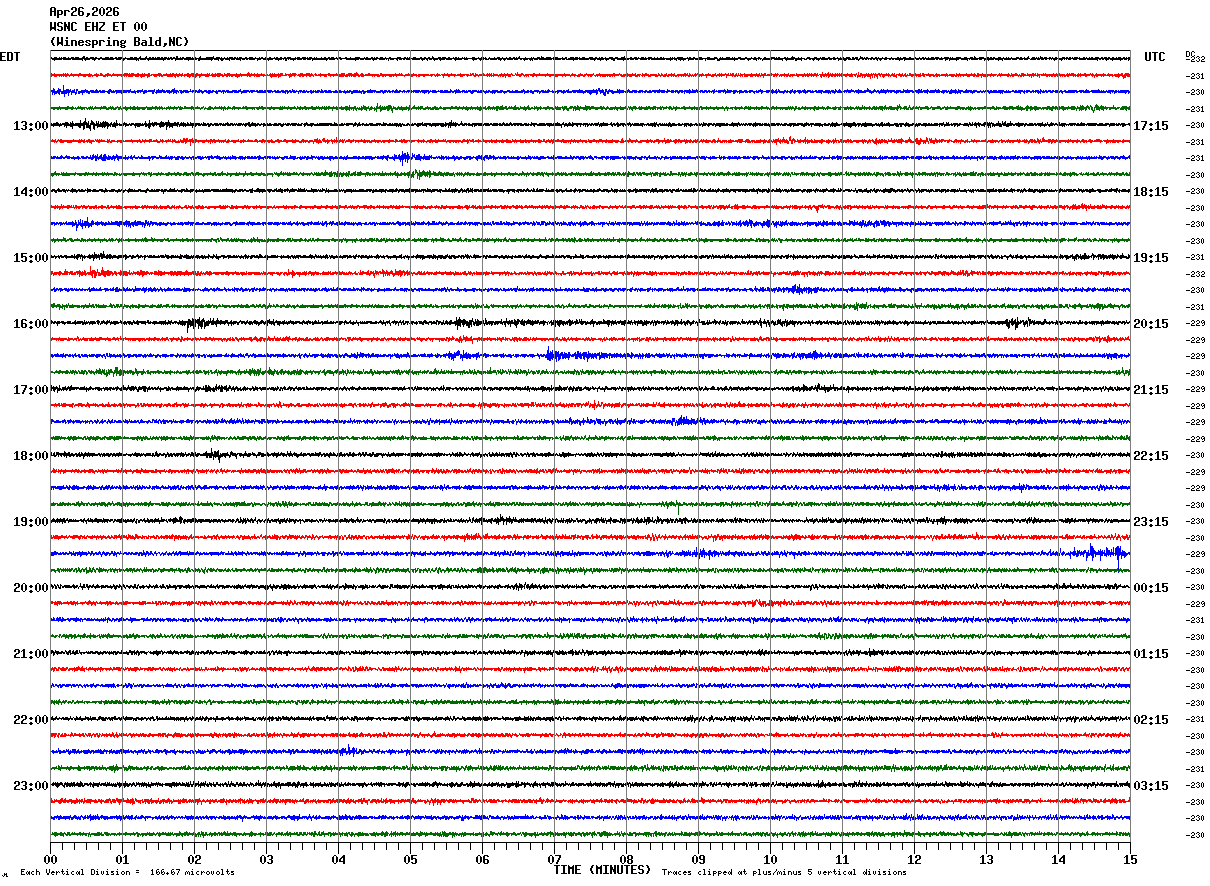Viewport: 1210px width, 886px height.
Task: Click the EDT time zone label
Action: click(x=10, y=57)
